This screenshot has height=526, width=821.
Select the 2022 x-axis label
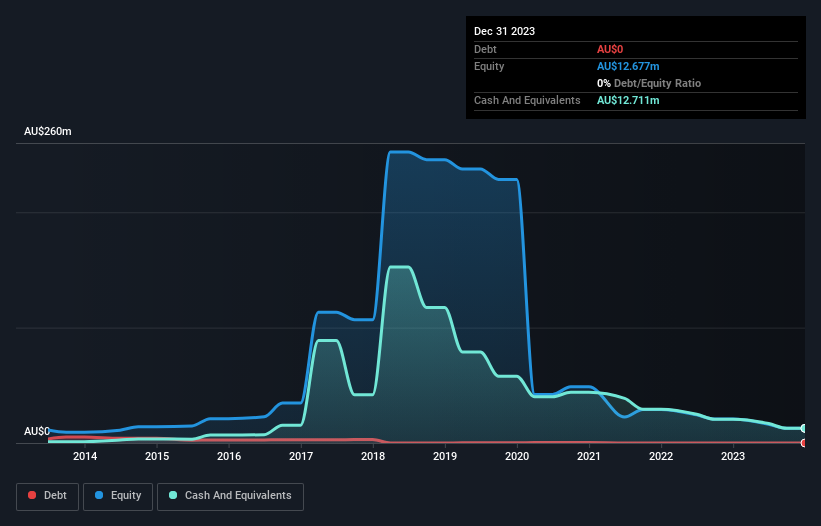[661, 456]
